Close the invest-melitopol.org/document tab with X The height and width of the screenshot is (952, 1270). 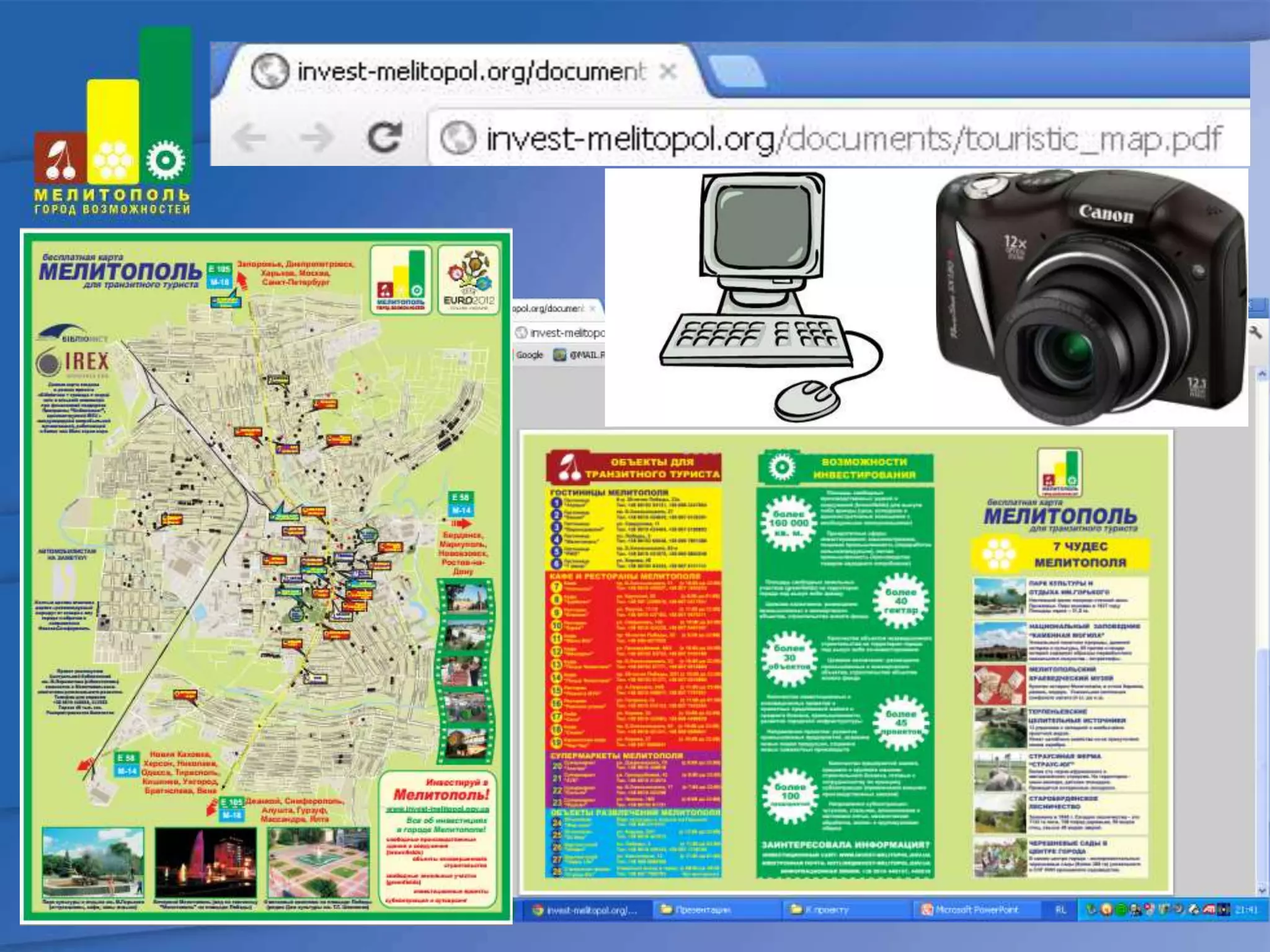[667, 72]
